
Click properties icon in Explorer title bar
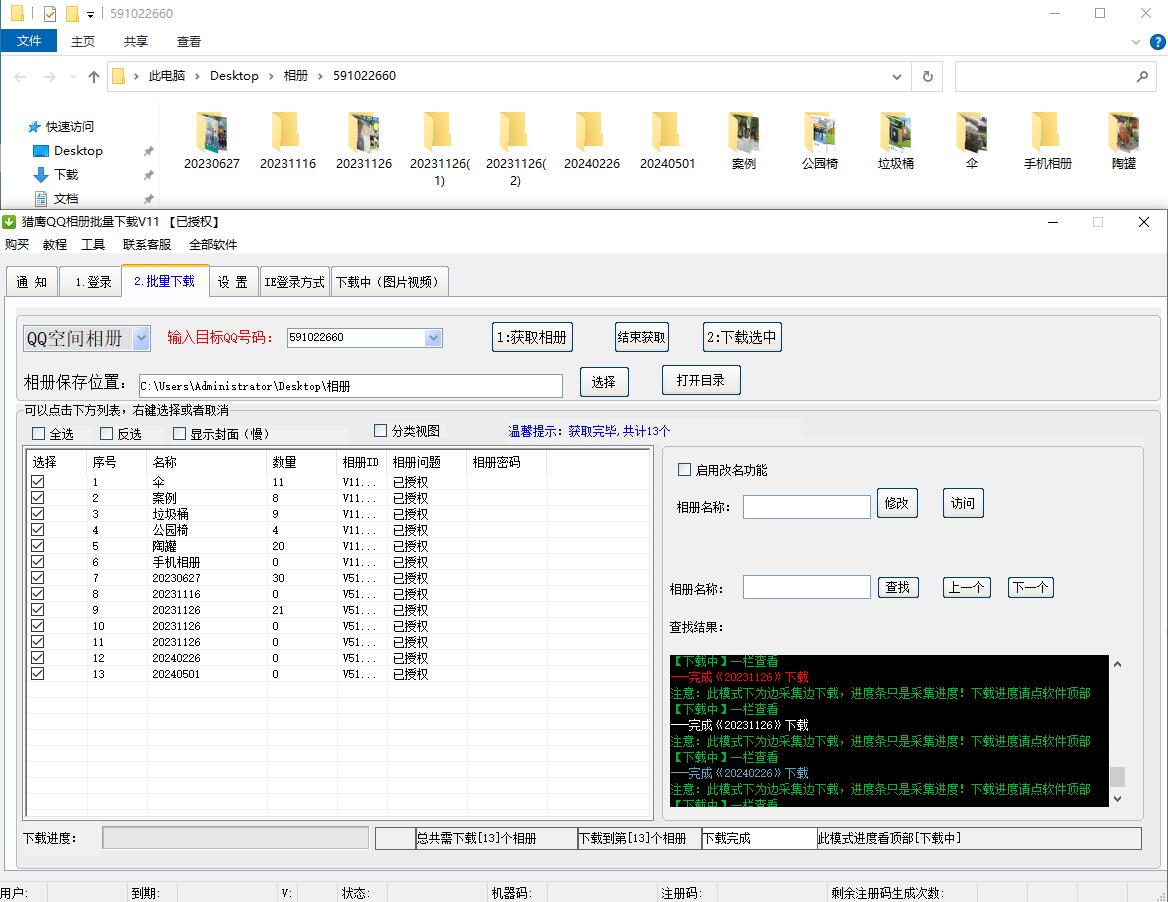tap(50, 13)
